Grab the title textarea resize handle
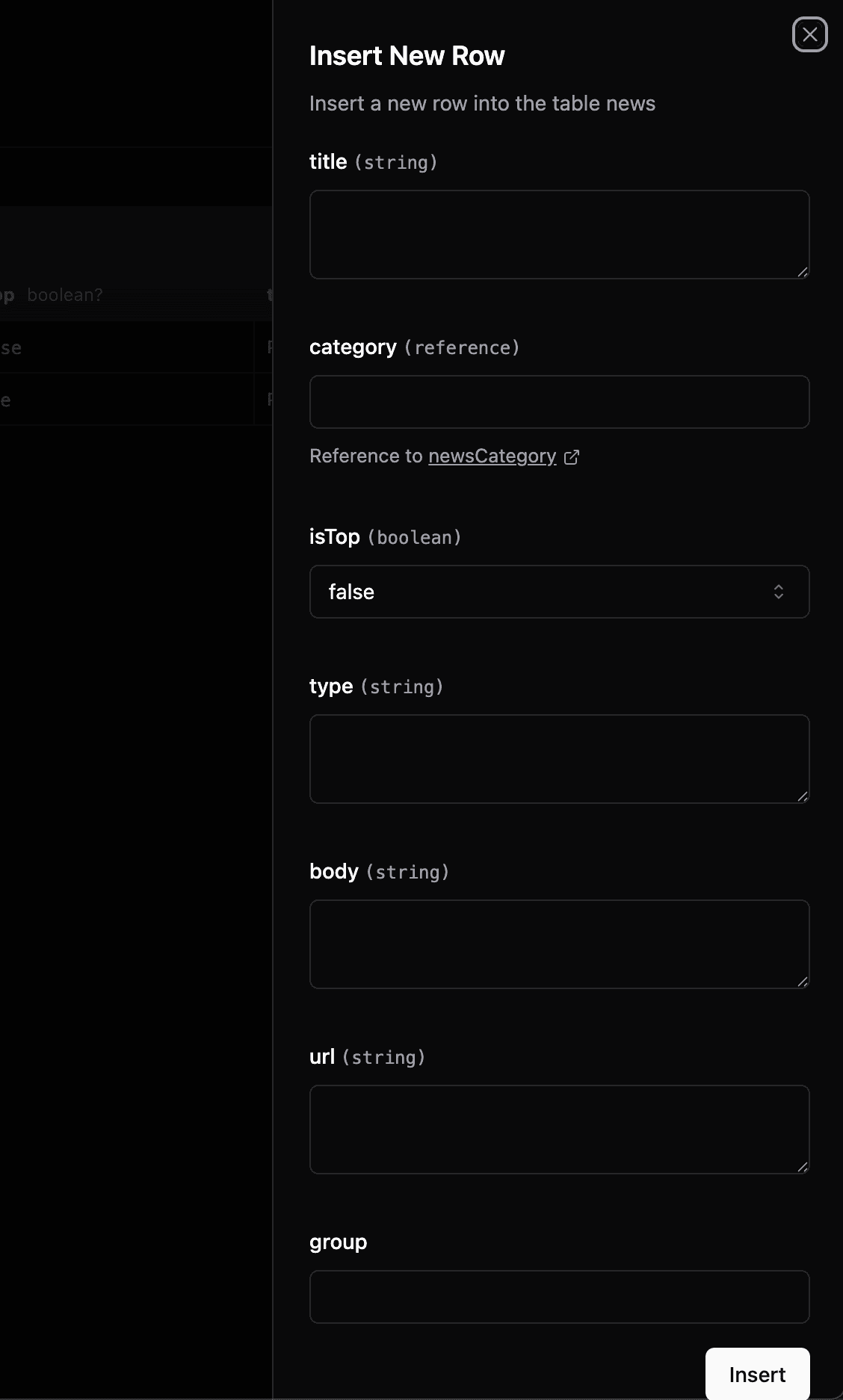Viewport: 843px width, 1400px height. click(803, 272)
